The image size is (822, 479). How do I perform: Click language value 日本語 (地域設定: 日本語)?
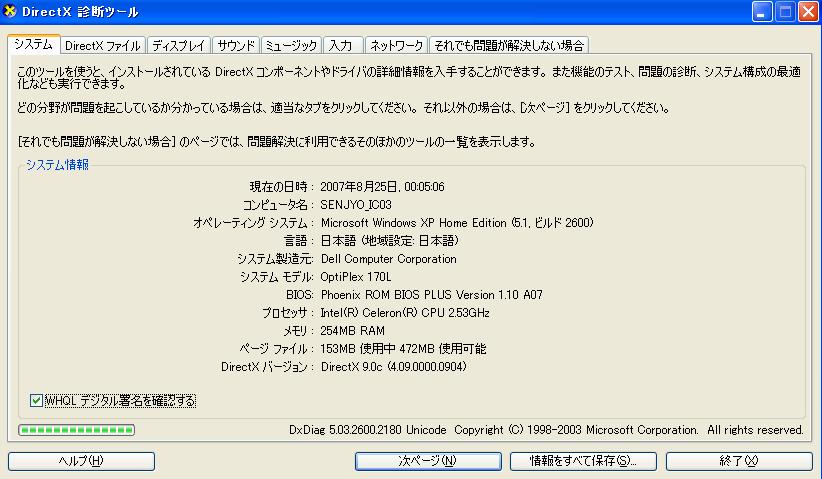coord(390,241)
